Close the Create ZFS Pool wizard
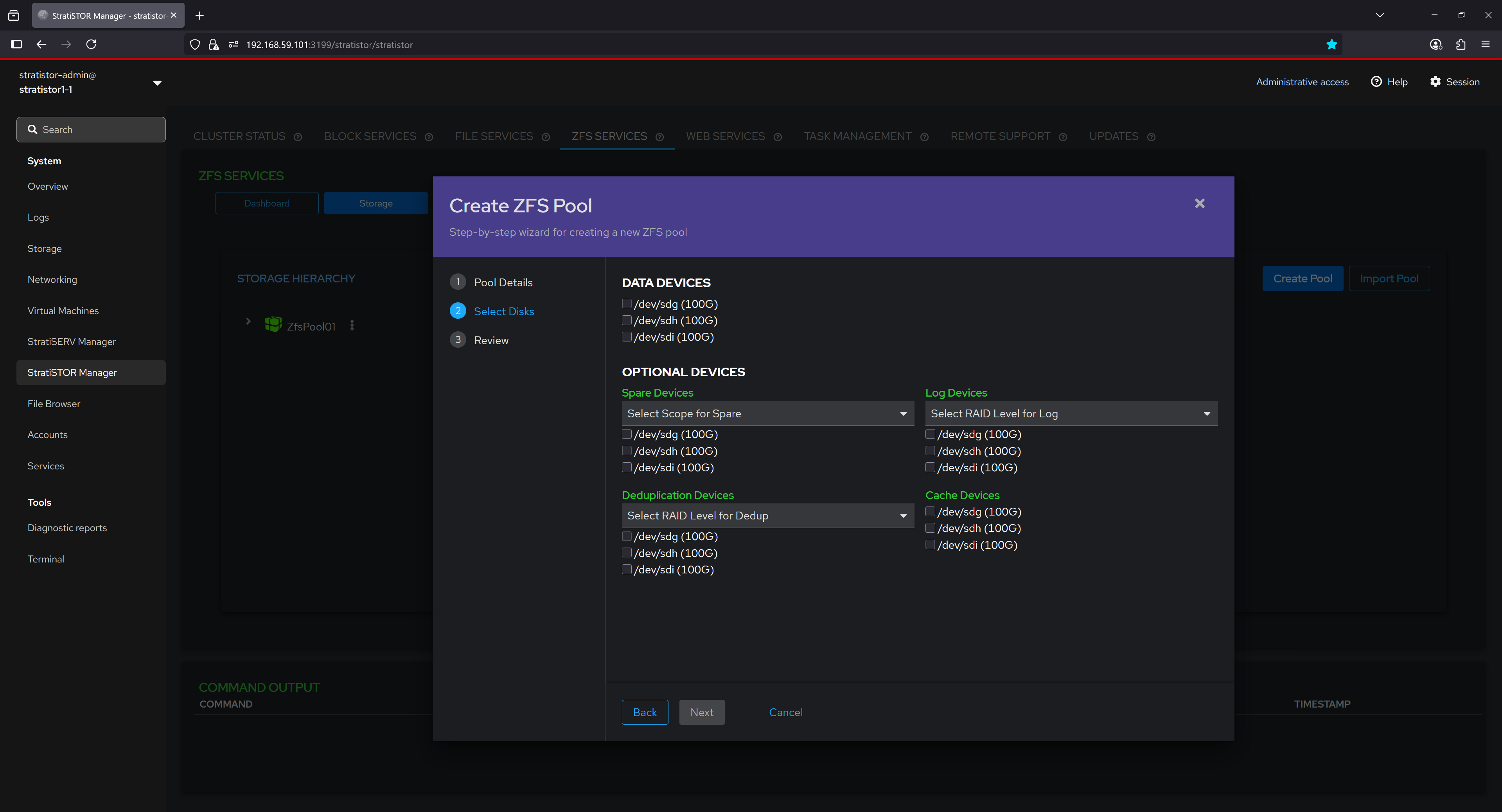The width and height of the screenshot is (1502, 812). coord(1199,203)
